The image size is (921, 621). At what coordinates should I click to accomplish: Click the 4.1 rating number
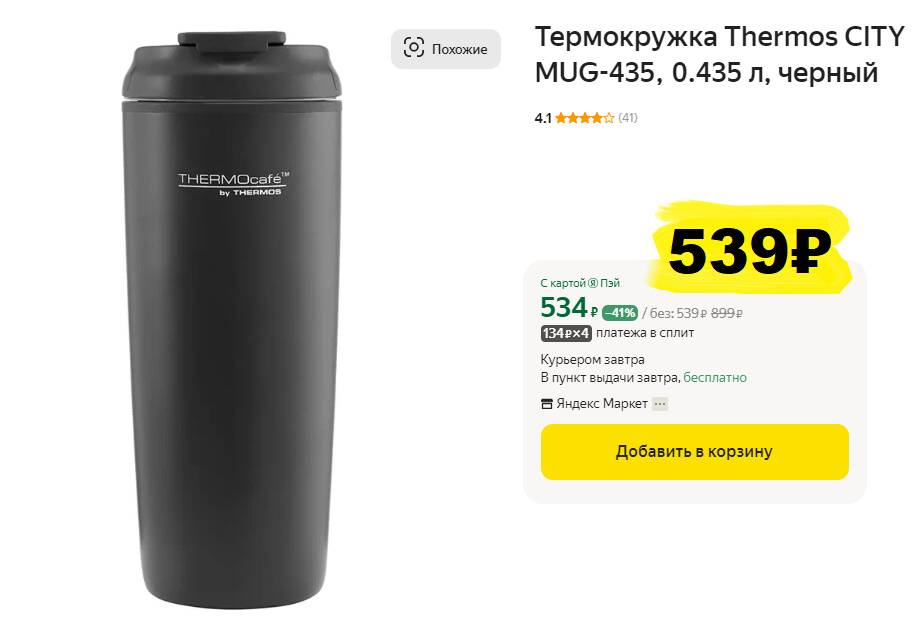click(543, 118)
